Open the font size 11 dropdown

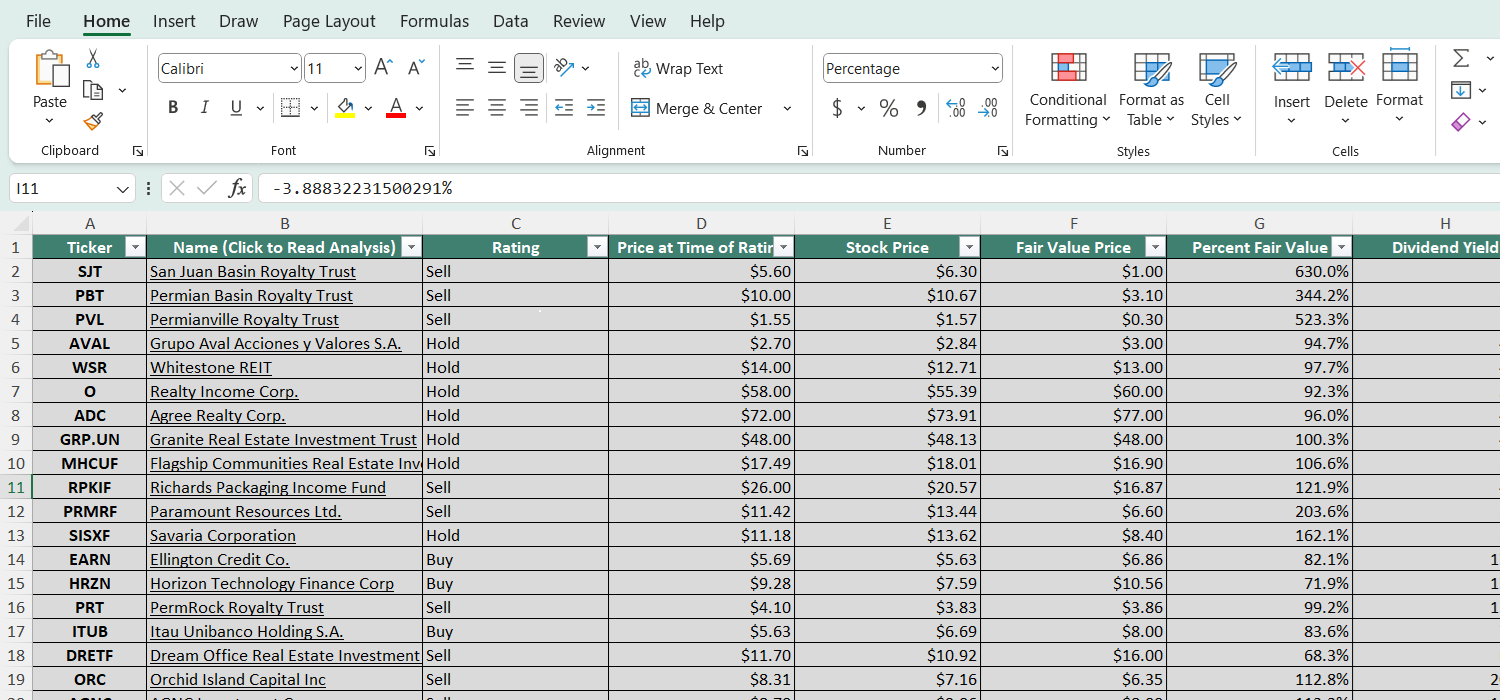(358, 69)
